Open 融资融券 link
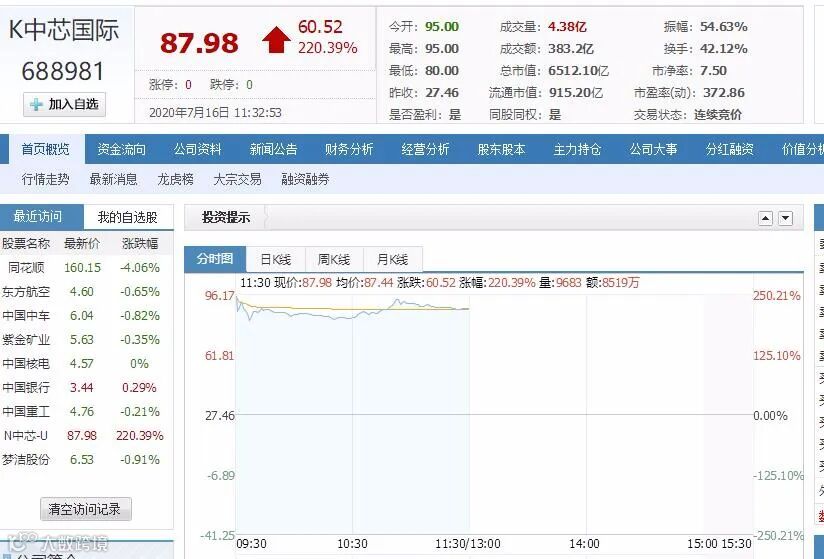 305,179
